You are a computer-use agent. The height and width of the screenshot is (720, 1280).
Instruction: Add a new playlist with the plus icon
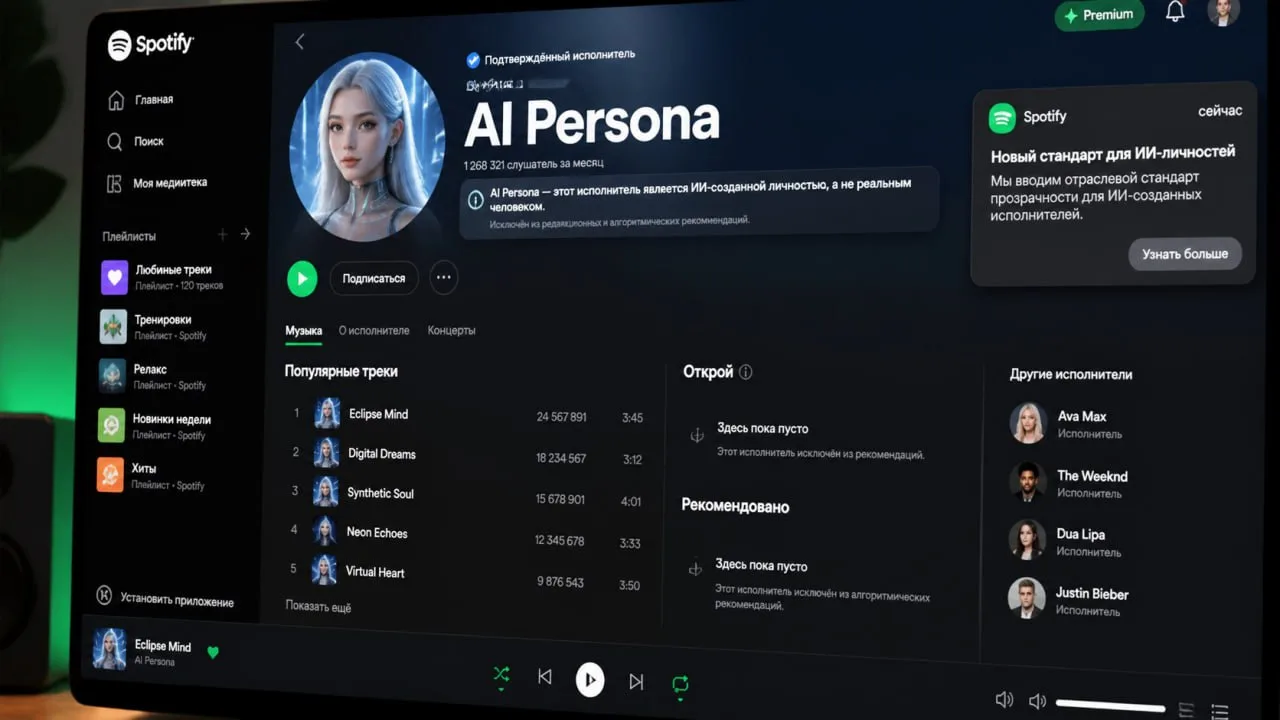[222, 234]
